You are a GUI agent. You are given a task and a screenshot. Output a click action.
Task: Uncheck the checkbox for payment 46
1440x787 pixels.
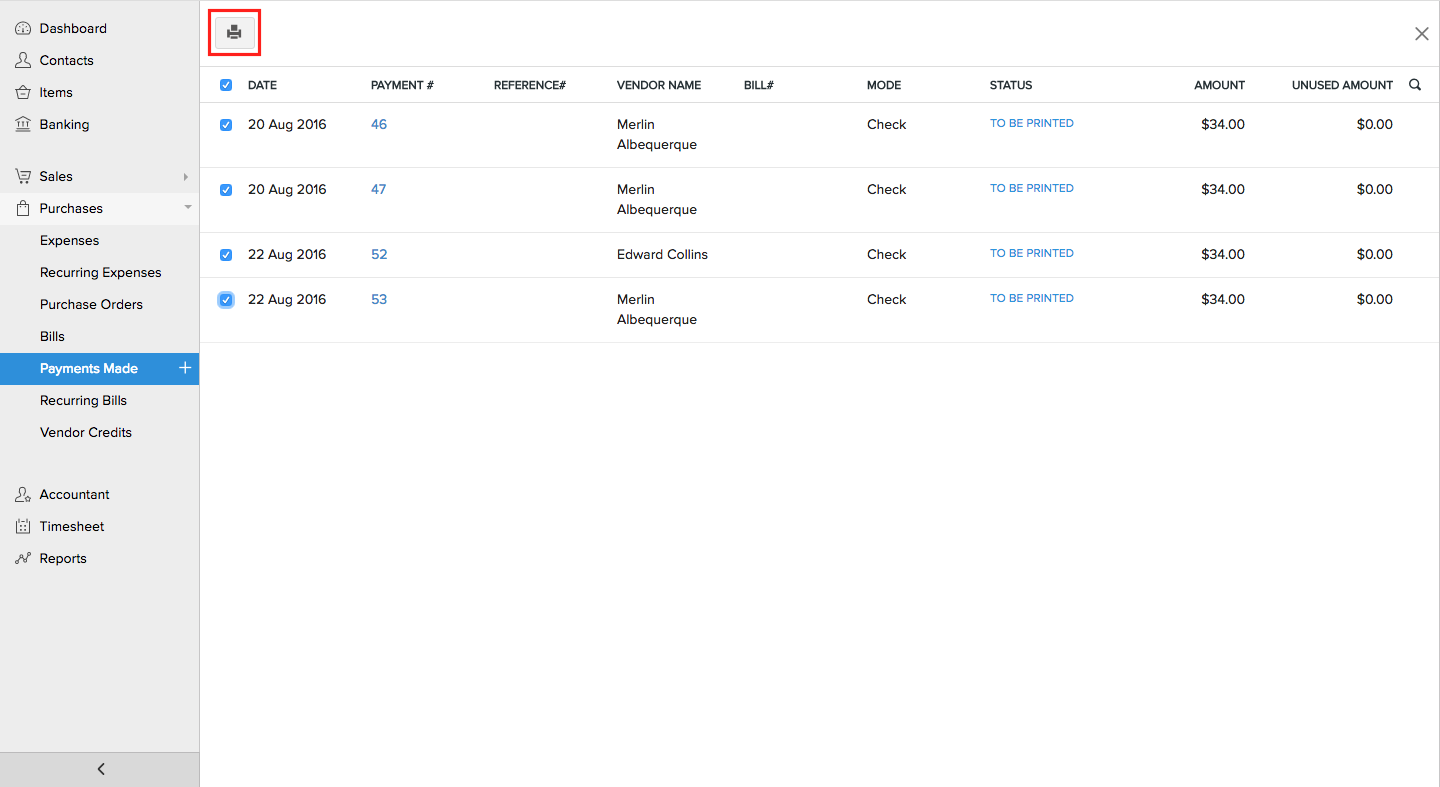[x=226, y=125]
